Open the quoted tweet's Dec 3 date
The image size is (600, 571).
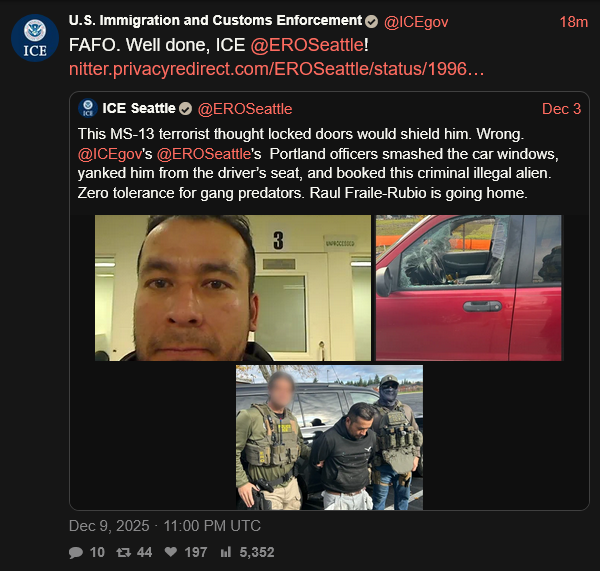[x=561, y=109]
